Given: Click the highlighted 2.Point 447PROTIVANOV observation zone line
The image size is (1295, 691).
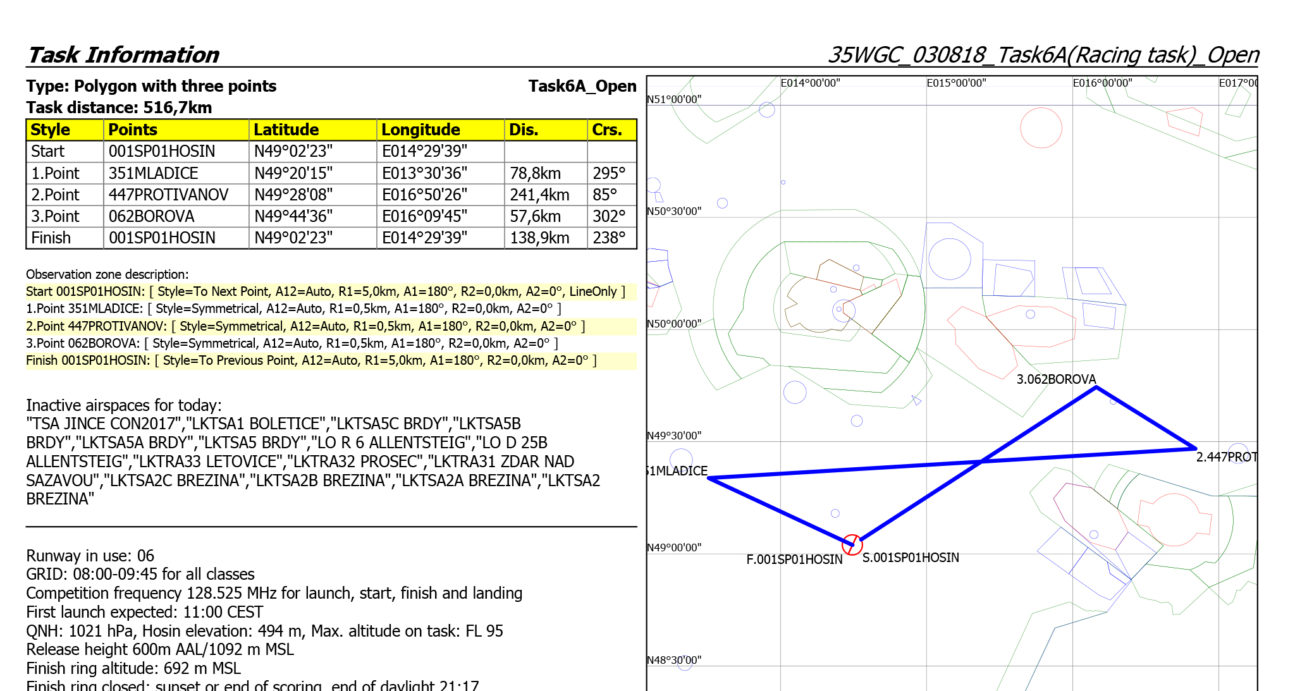Looking at the screenshot, I should click(x=306, y=326).
